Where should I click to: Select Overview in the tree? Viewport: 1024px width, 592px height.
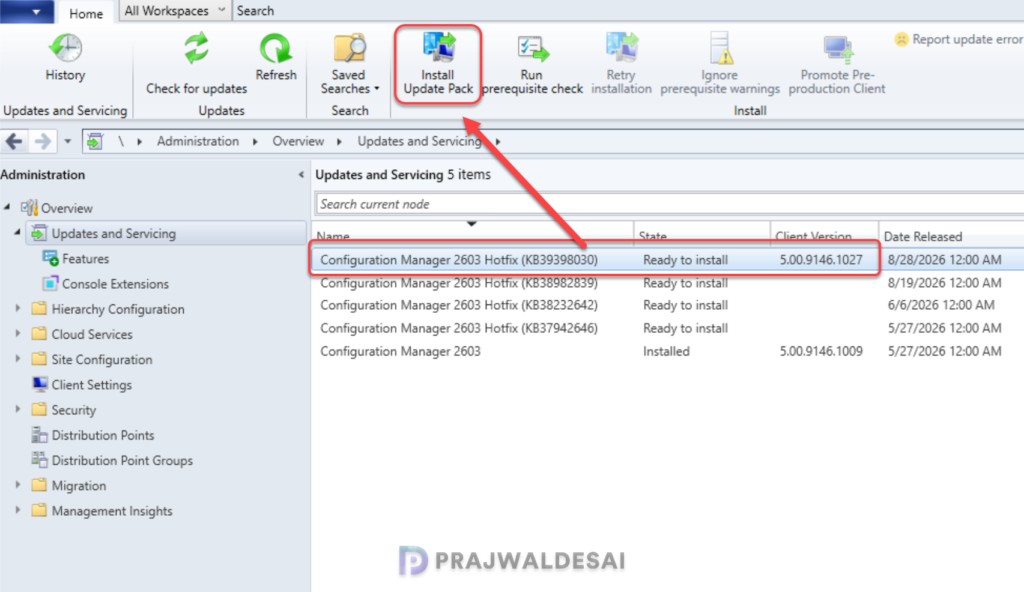tap(67, 208)
